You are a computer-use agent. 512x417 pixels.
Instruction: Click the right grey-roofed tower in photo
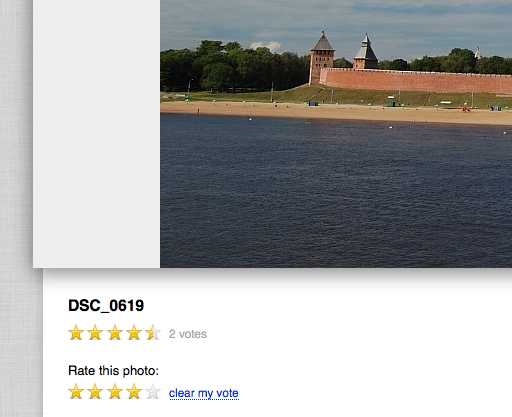[366, 52]
